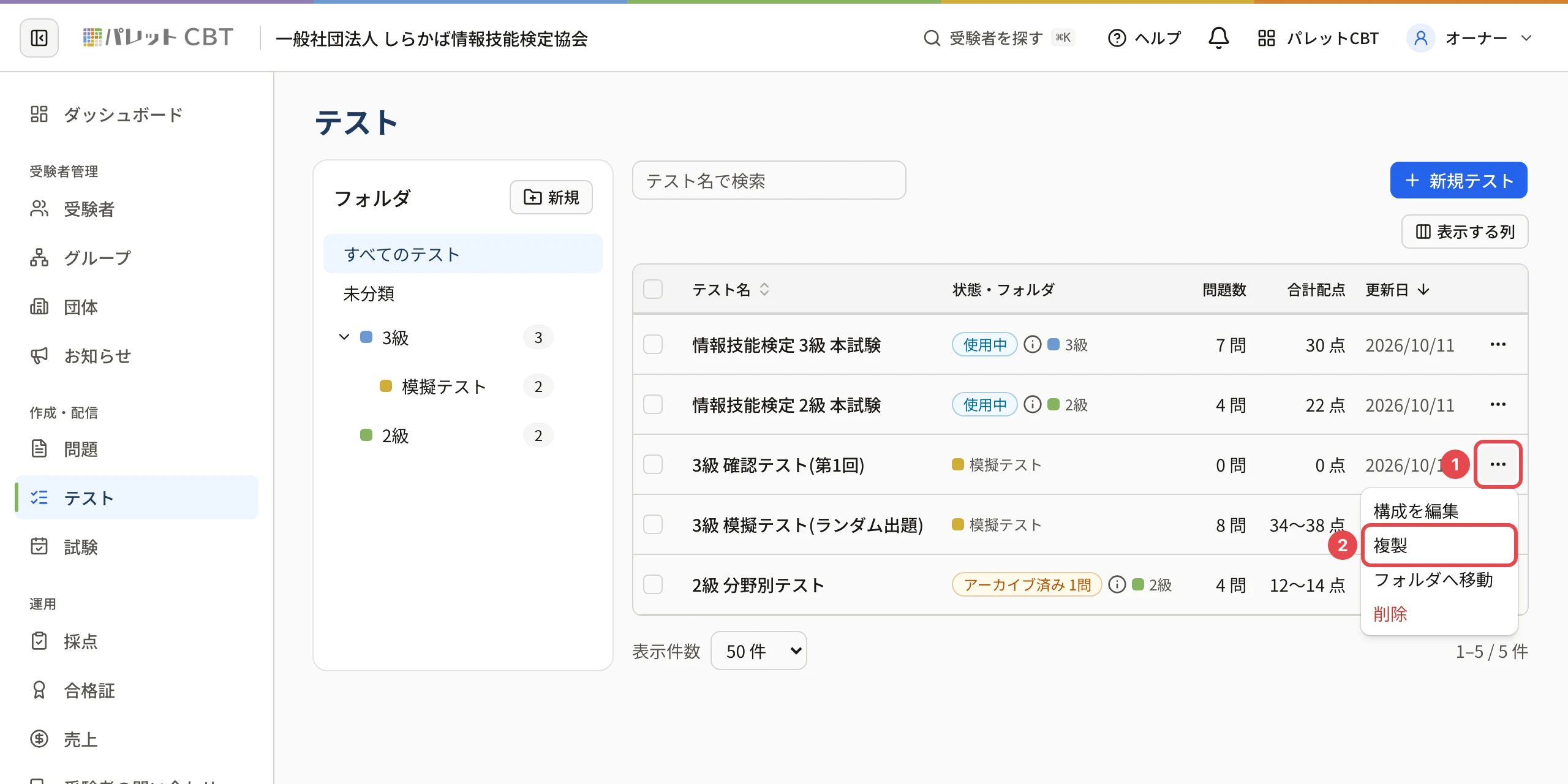Go to 問題 in the sidebar
The height and width of the screenshot is (784, 1568).
pos(137,449)
